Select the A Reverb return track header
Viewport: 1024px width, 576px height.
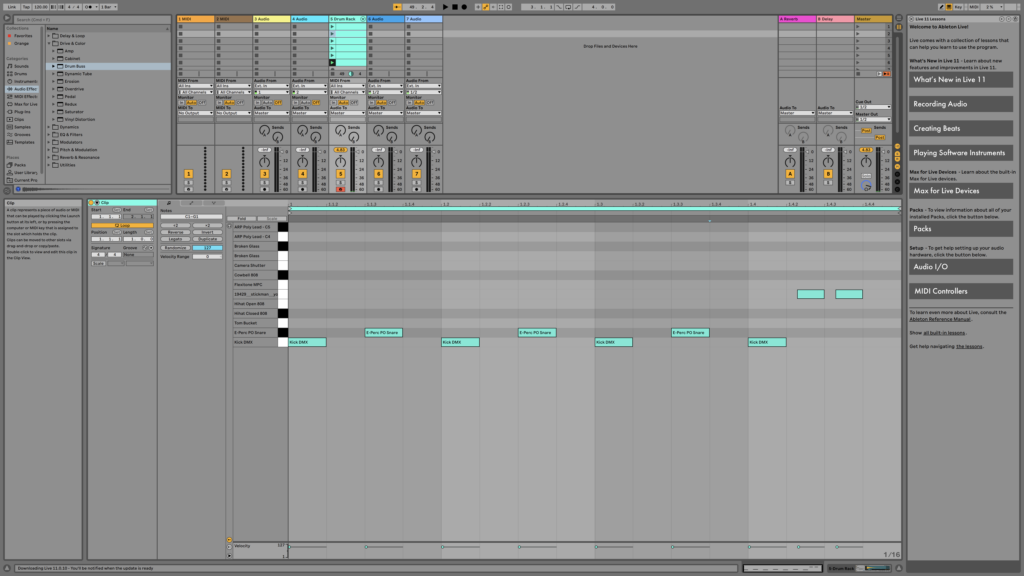point(797,19)
